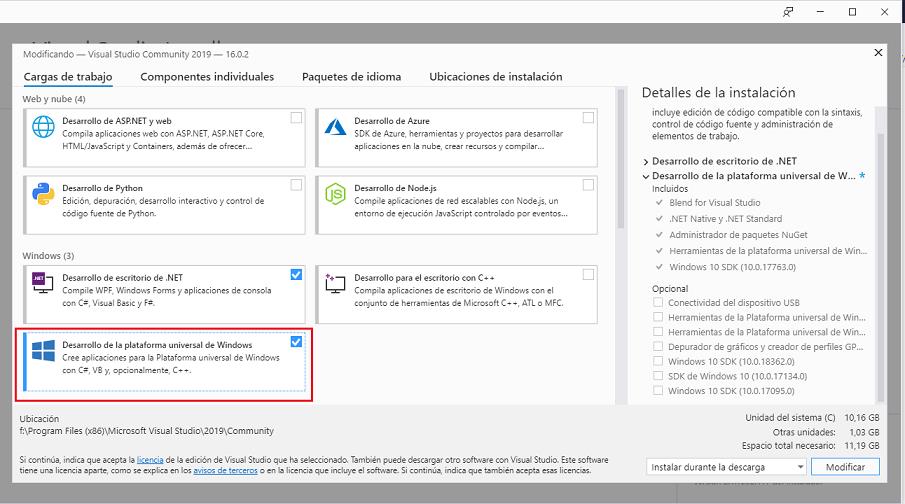Click included Windows 10 SDK (10.0.17763.0) item
The width and height of the screenshot is (905, 504).
click(x=732, y=267)
